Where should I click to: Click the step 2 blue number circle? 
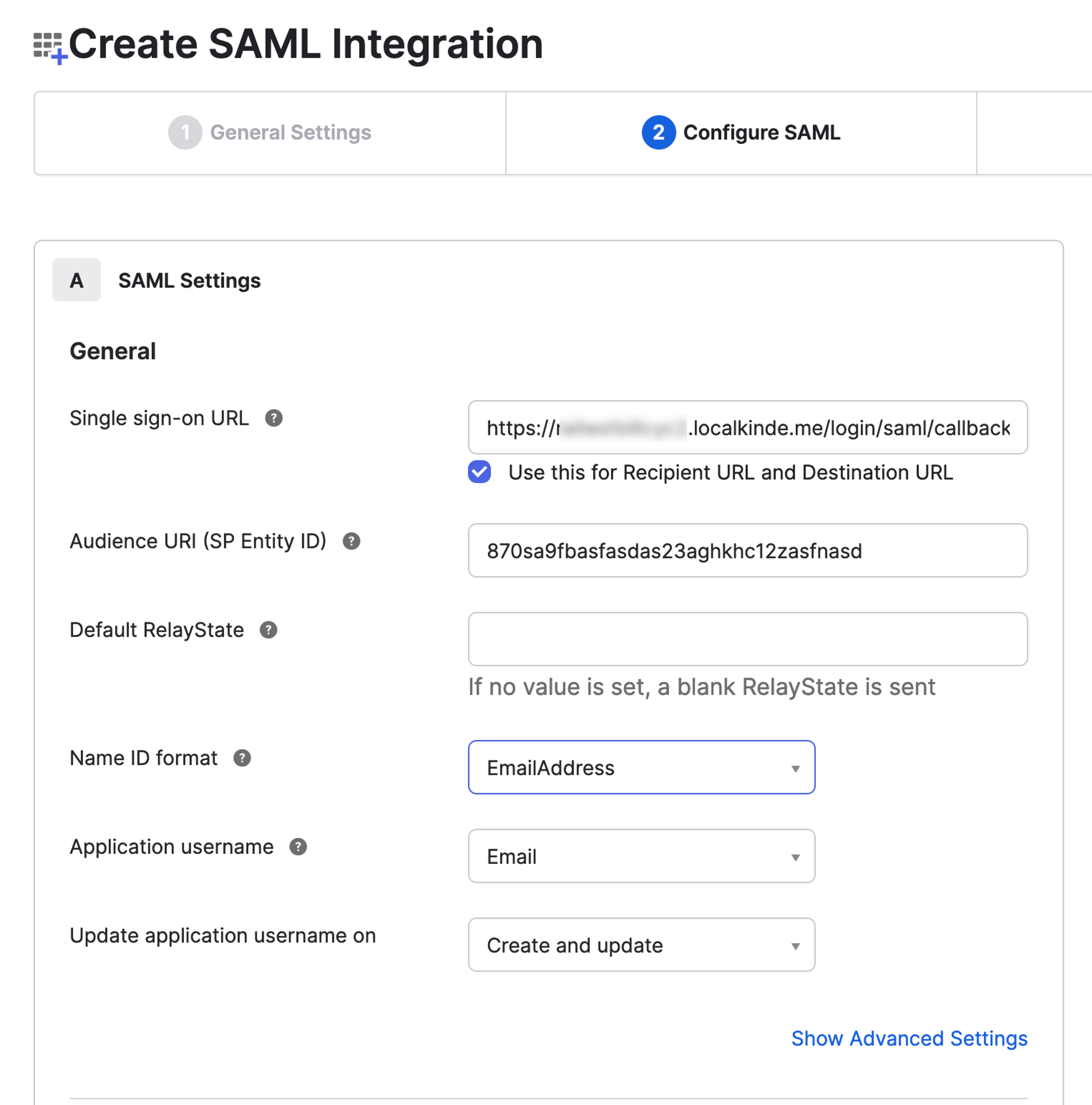click(659, 133)
